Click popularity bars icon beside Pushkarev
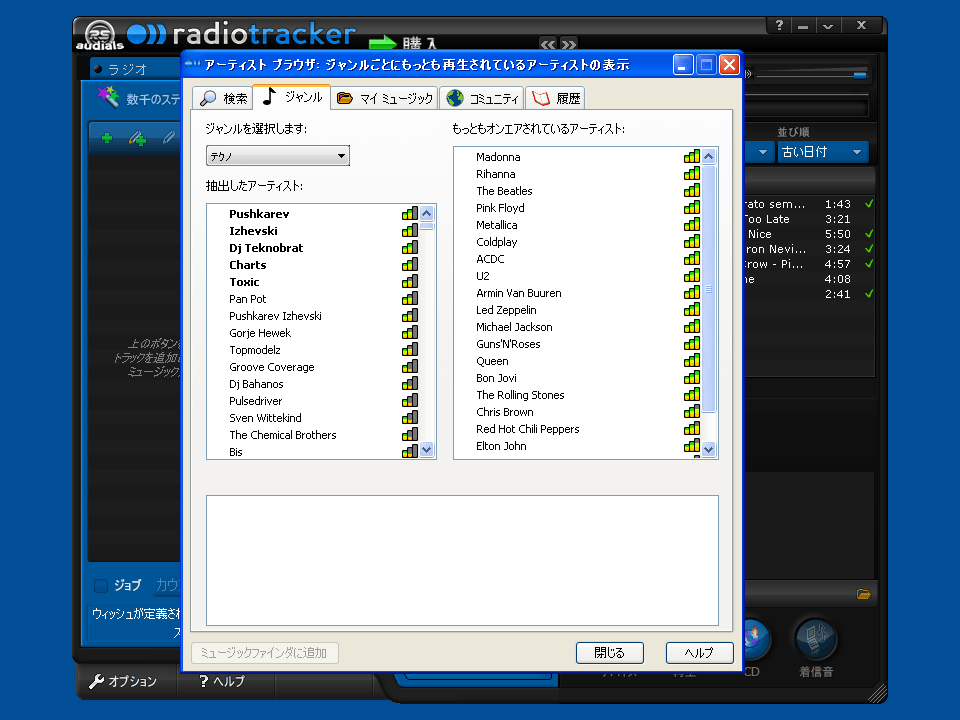Image resolution: width=960 pixels, height=720 pixels. coord(410,213)
